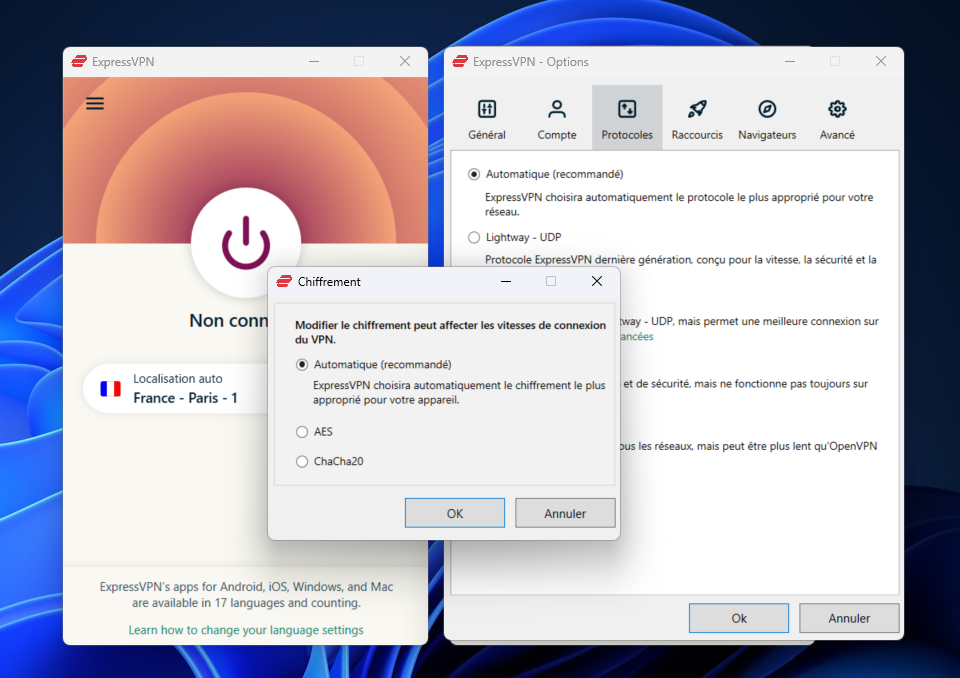Close the Chiffrement dialog

tap(597, 281)
